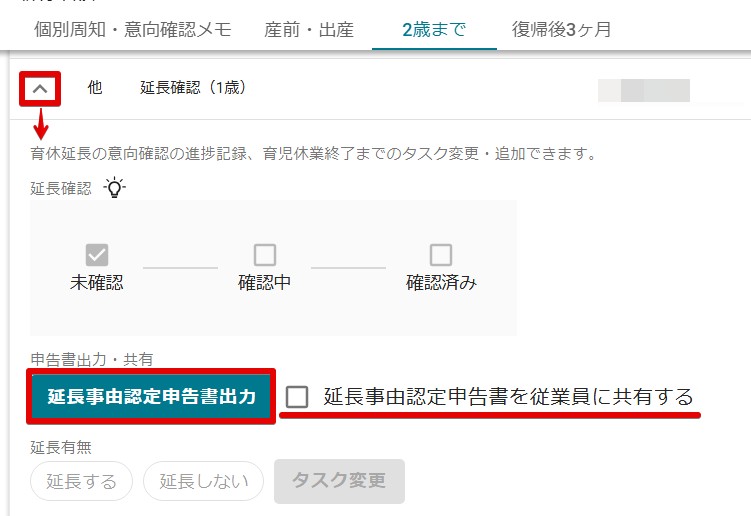Click the 未確認 label text
Image resolution: width=751 pixels, height=516 pixels.
click(97, 282)
